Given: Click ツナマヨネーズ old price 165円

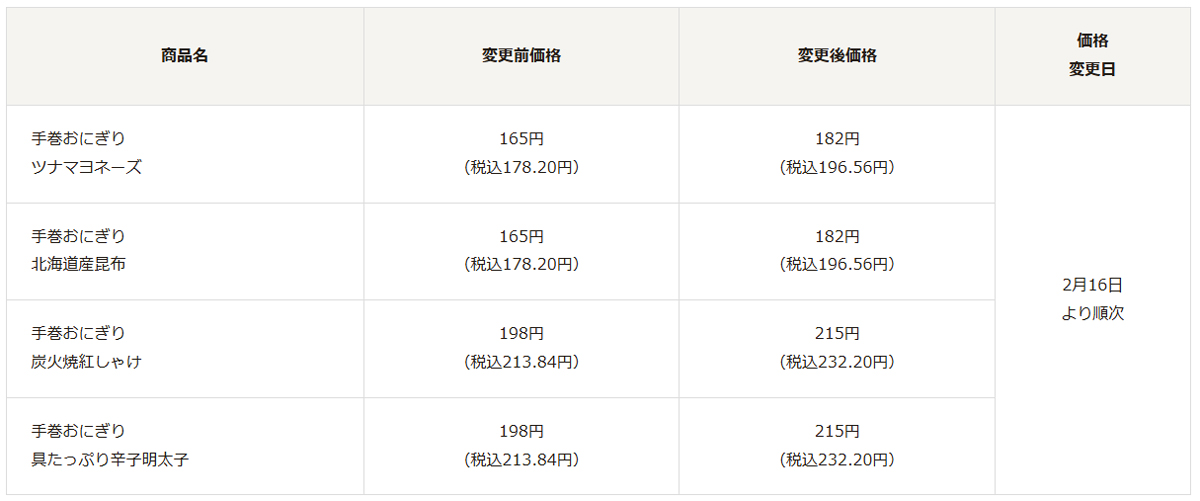Looking at the screenshot, I should [x=521, y=139].
